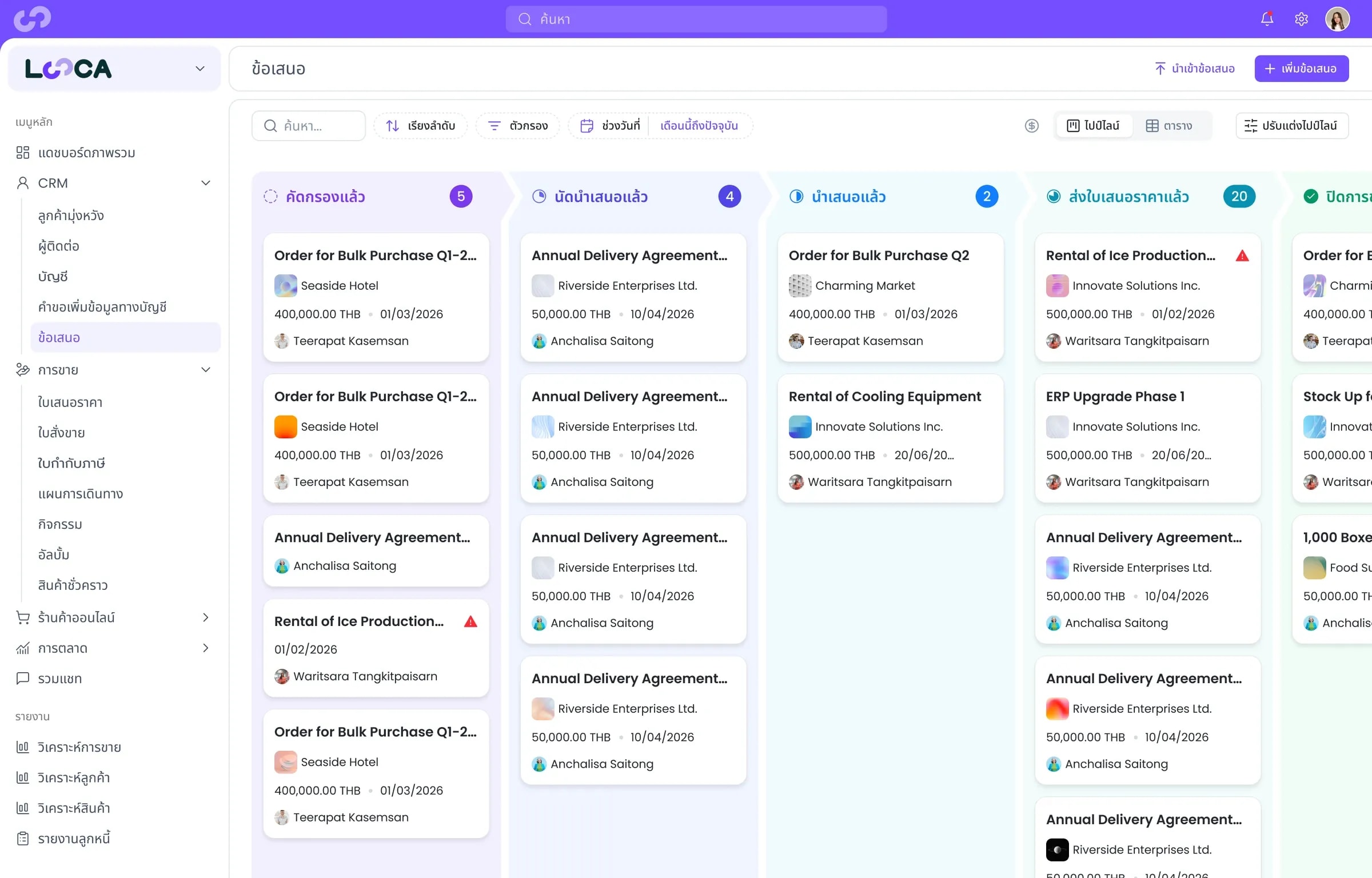Click the count badge 20 on ส่งใบเสนอราคาแล้ว
The image size is (1372, 878).
tap(1239, 197)
